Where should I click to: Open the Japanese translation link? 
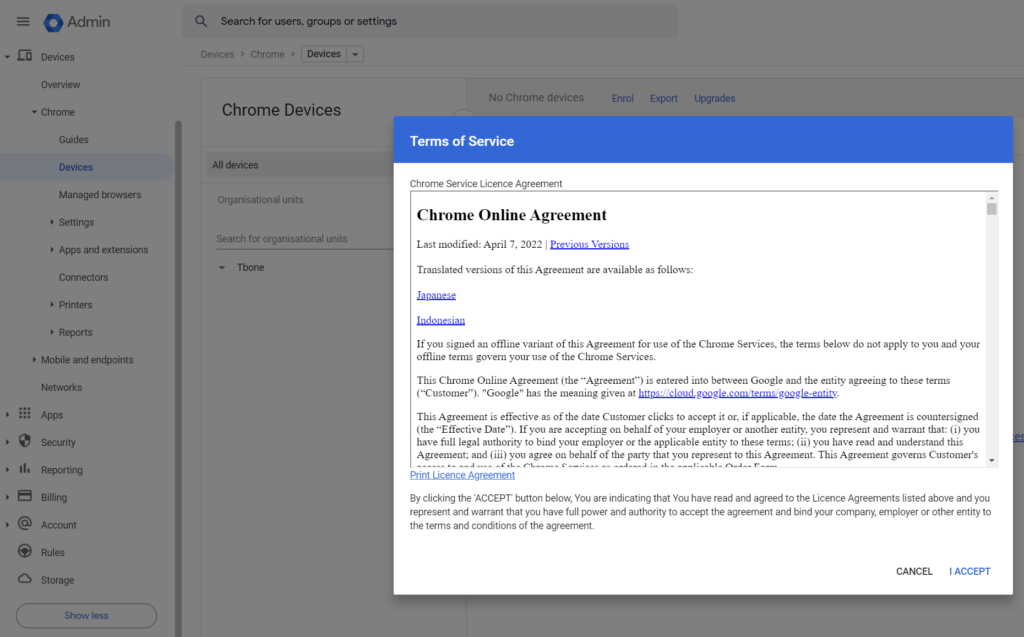[x=436, y=295]
